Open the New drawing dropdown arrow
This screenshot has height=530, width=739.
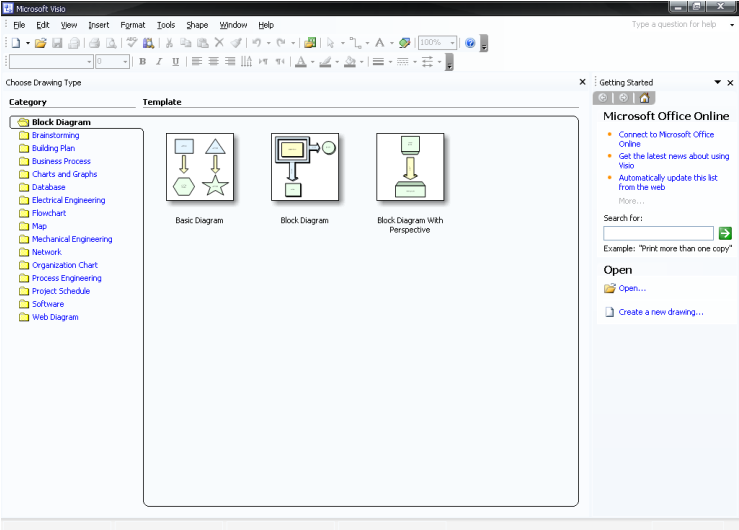28,43
